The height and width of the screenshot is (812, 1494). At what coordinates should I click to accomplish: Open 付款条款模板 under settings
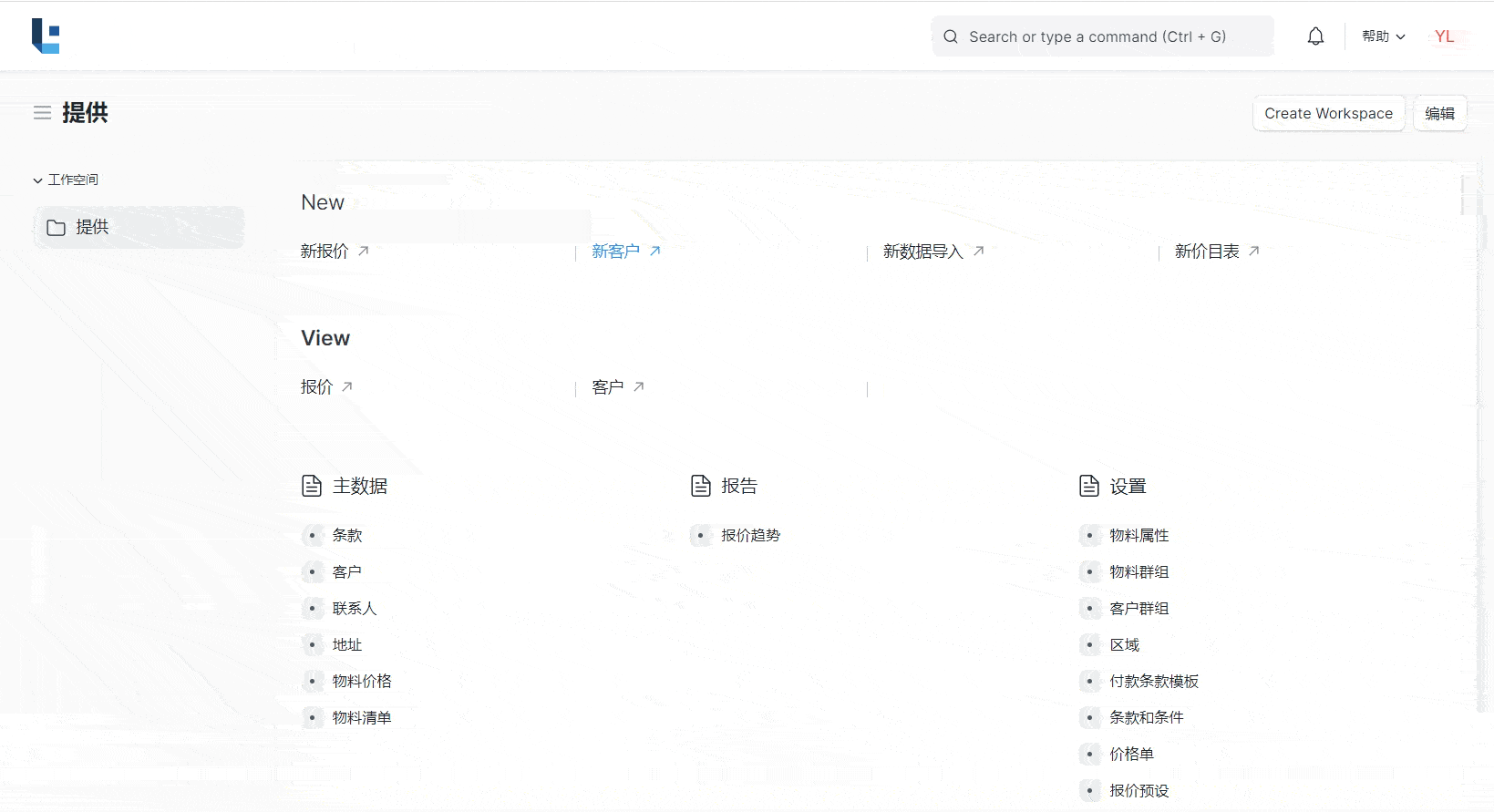(1153, 682)
